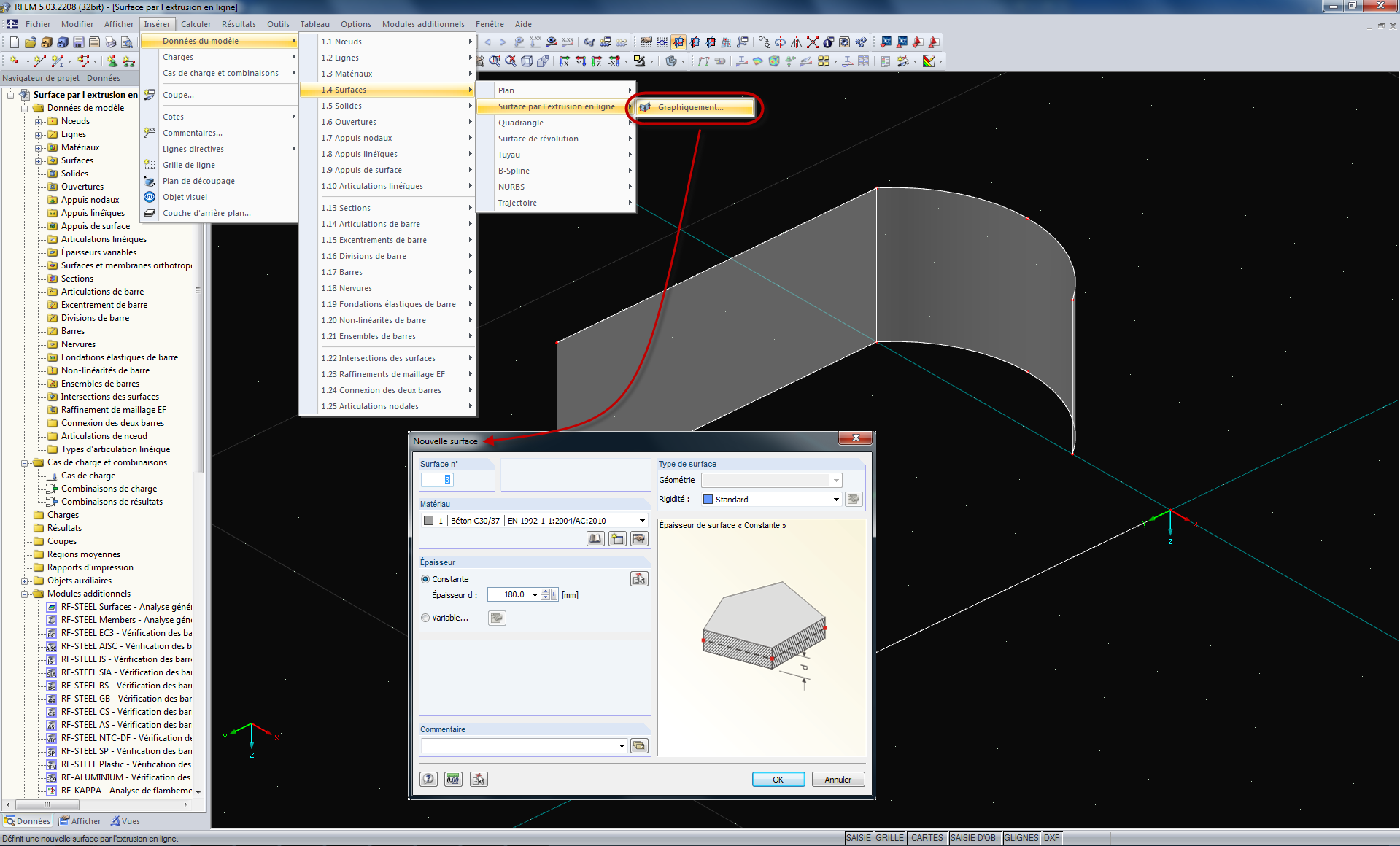Click the help icon in the Nouvelle surface dialog
This screenshot has height=846, width=1400.
[x=428, y=779]
